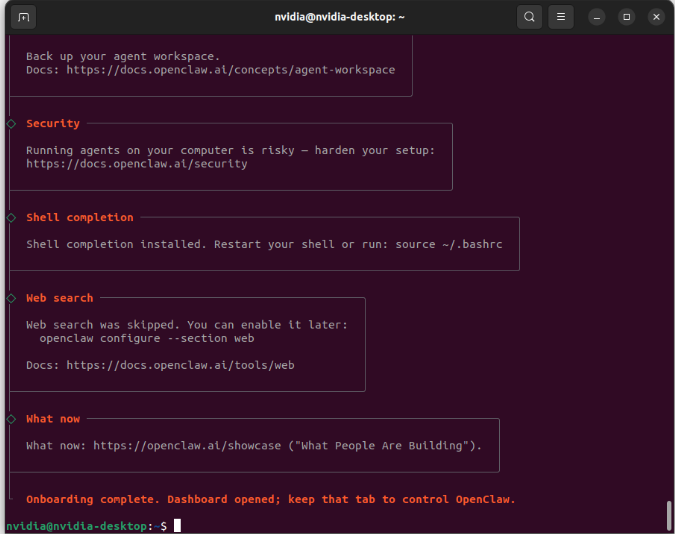Screen dimensions: 675x534
Task: Click the 'Running agents on your computer is risky' line
Action: [x=230, y=150]
